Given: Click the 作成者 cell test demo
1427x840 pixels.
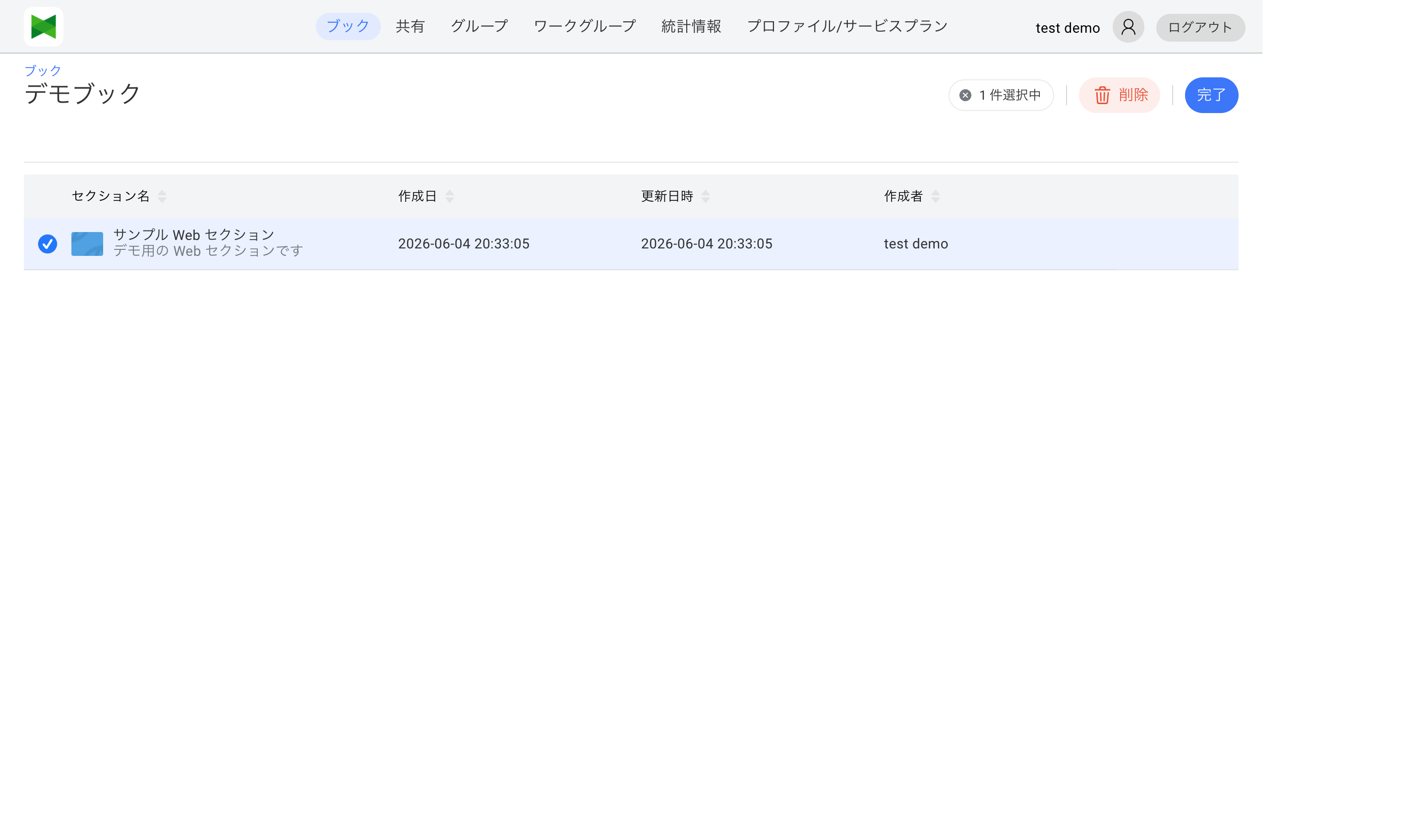Looking at the screenshot, I should pyautogui.click(x=916, y=244).
